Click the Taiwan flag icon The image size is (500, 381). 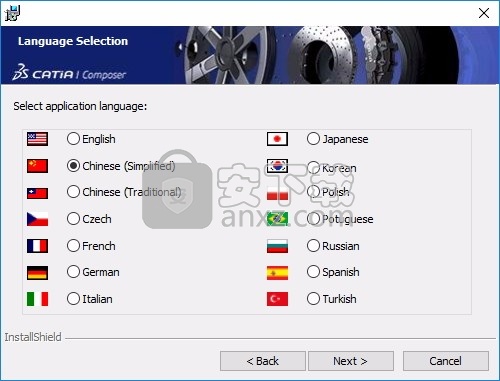37,193
